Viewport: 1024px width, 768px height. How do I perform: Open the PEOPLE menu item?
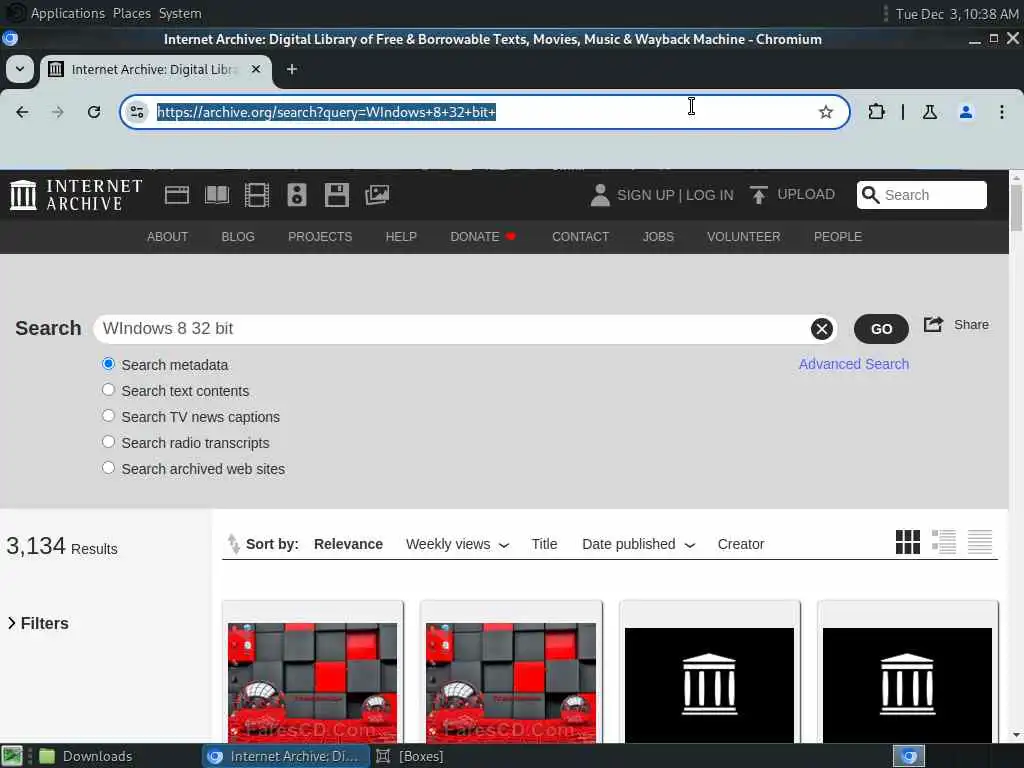pos(838,237)
